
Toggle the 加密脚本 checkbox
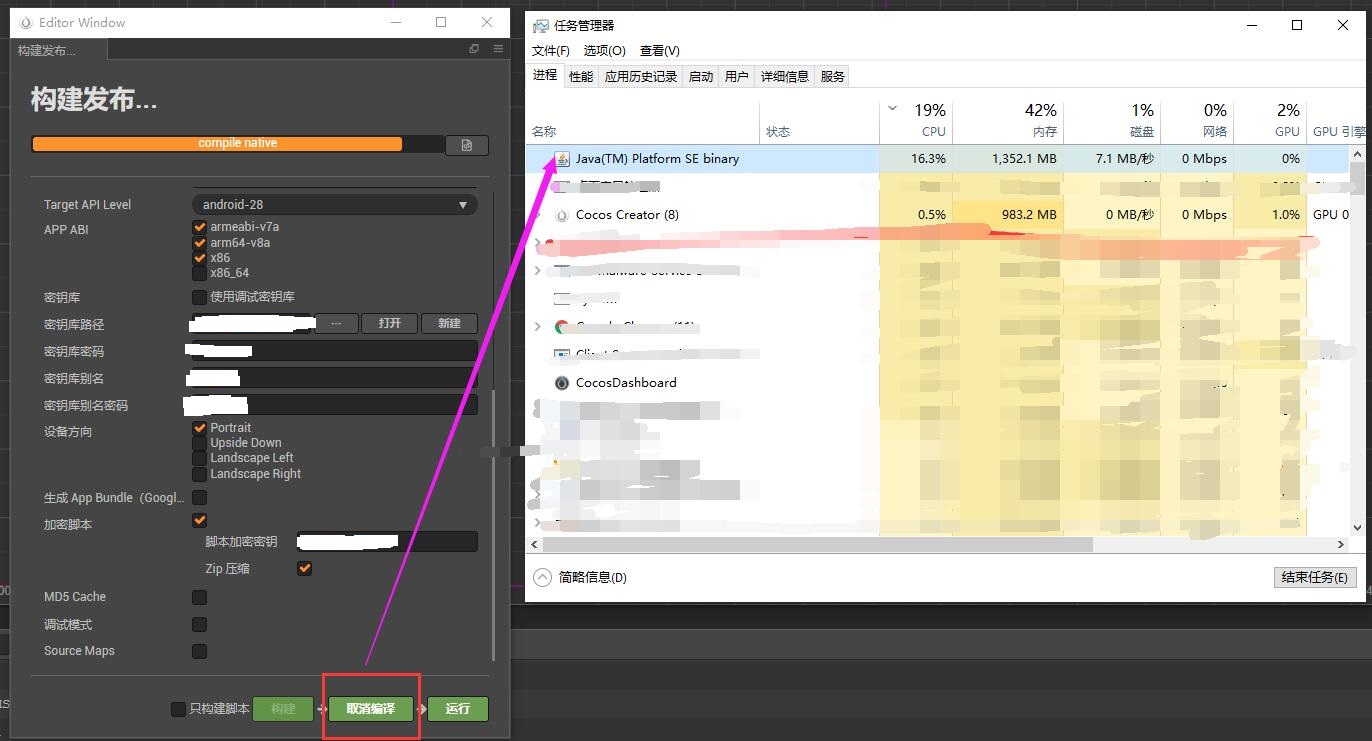coord(200,520)
